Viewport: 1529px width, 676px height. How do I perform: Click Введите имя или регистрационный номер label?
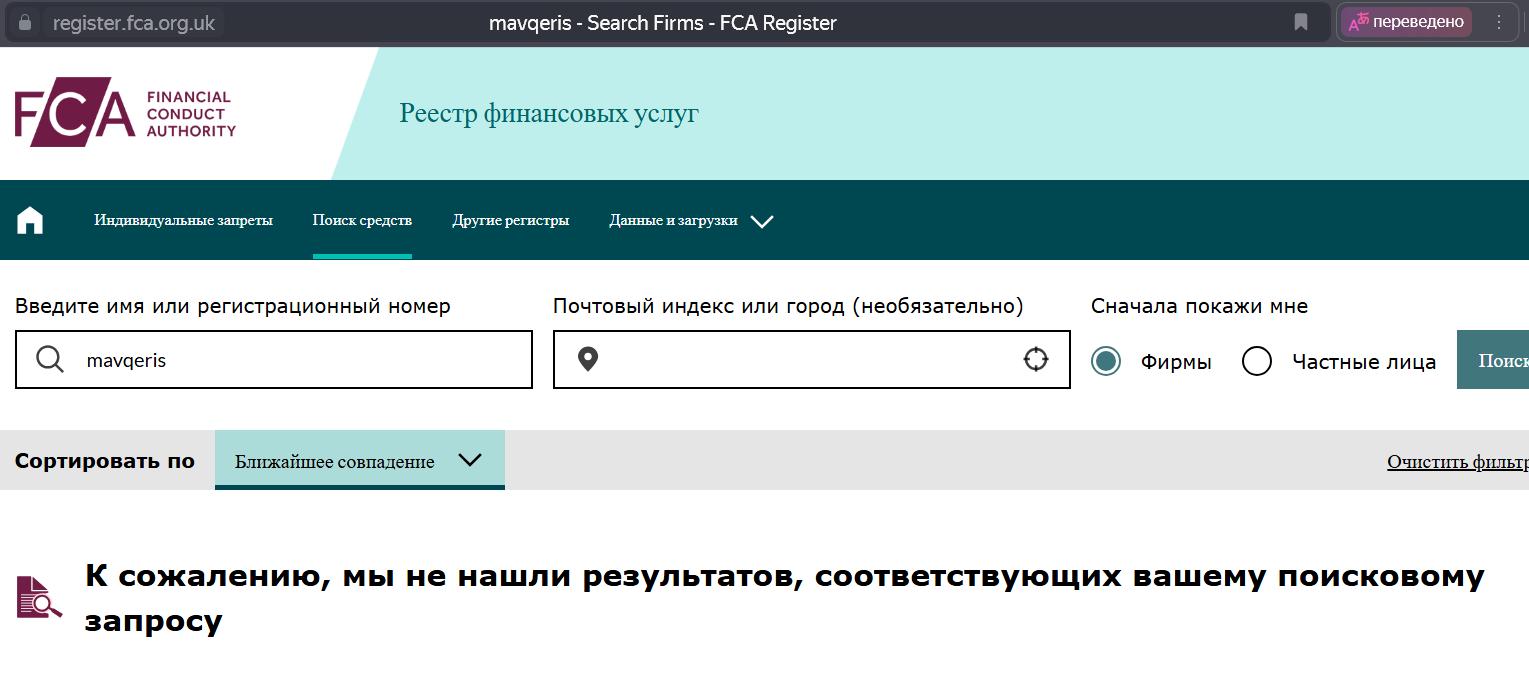click(x=233, y=306)
